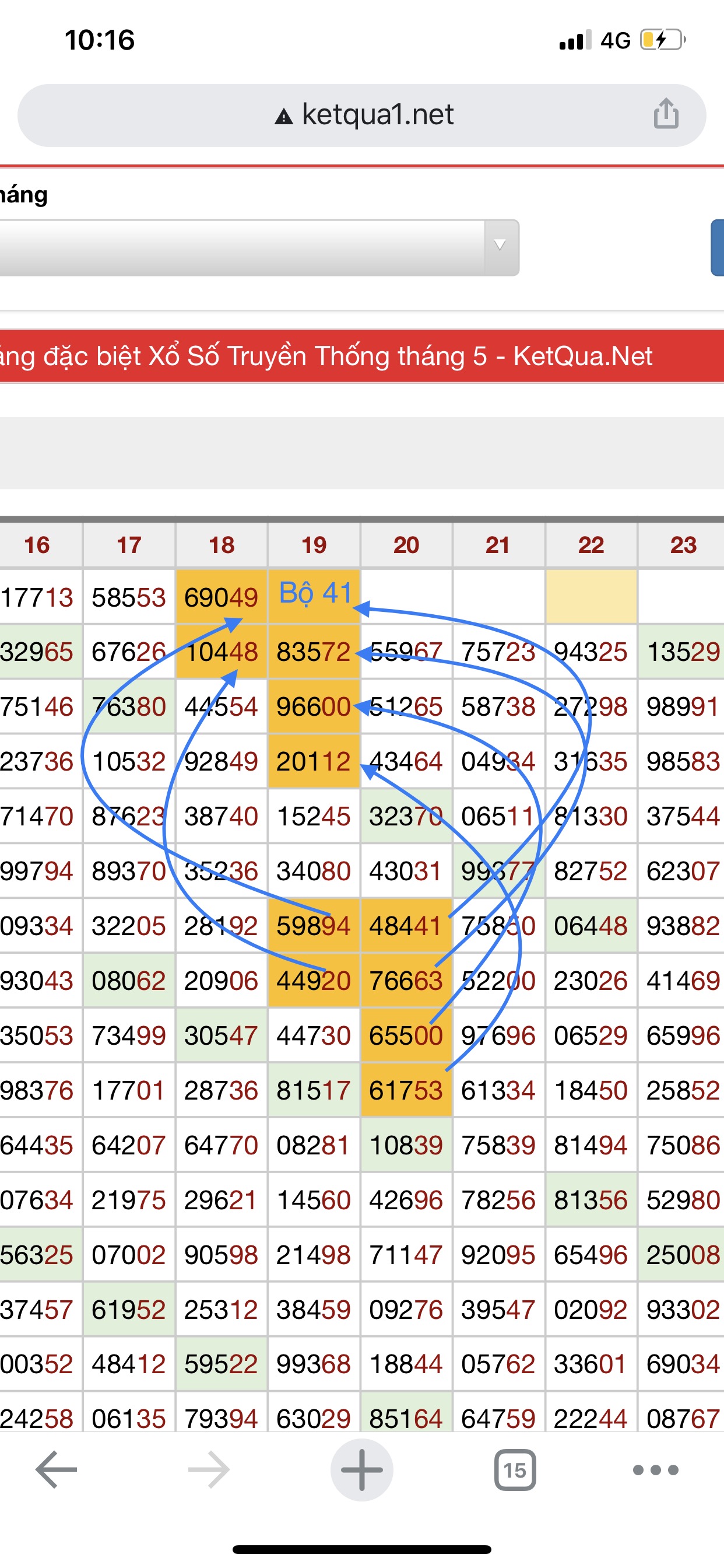
Task: Expand the month dropdown arrow
Action: click(x=500, y=246)
